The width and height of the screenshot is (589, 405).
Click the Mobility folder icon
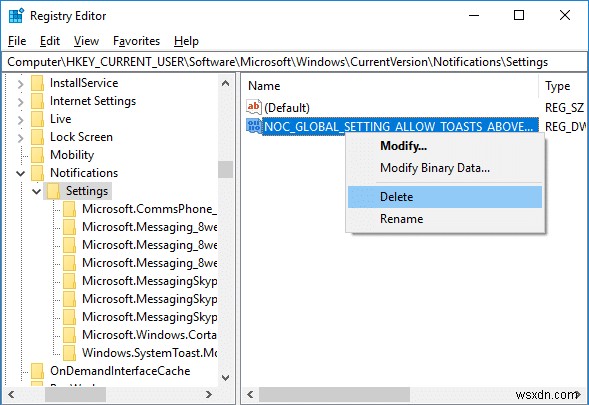[37, 155]
